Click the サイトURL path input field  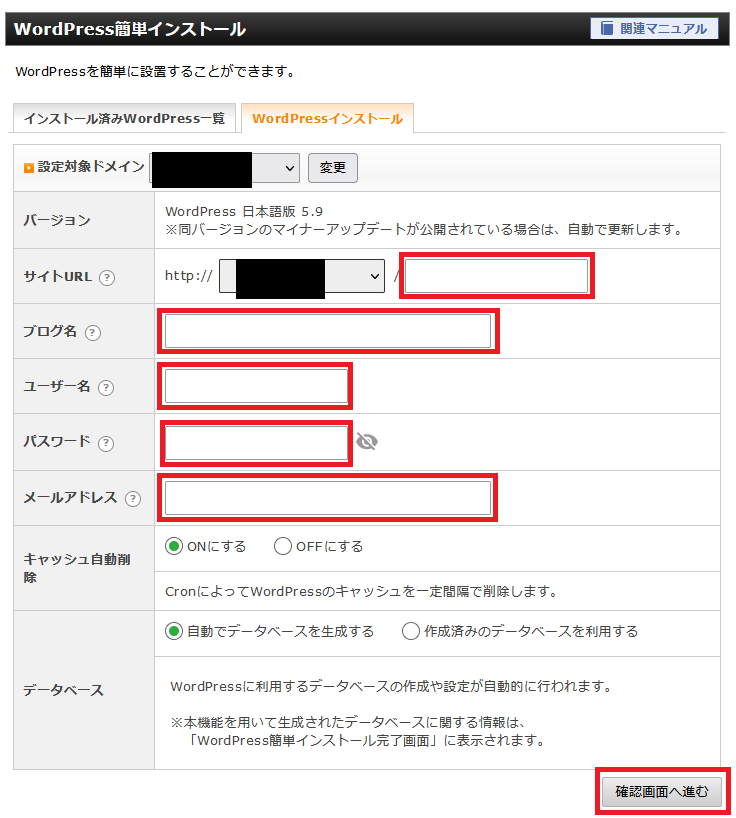pos(497,276)
